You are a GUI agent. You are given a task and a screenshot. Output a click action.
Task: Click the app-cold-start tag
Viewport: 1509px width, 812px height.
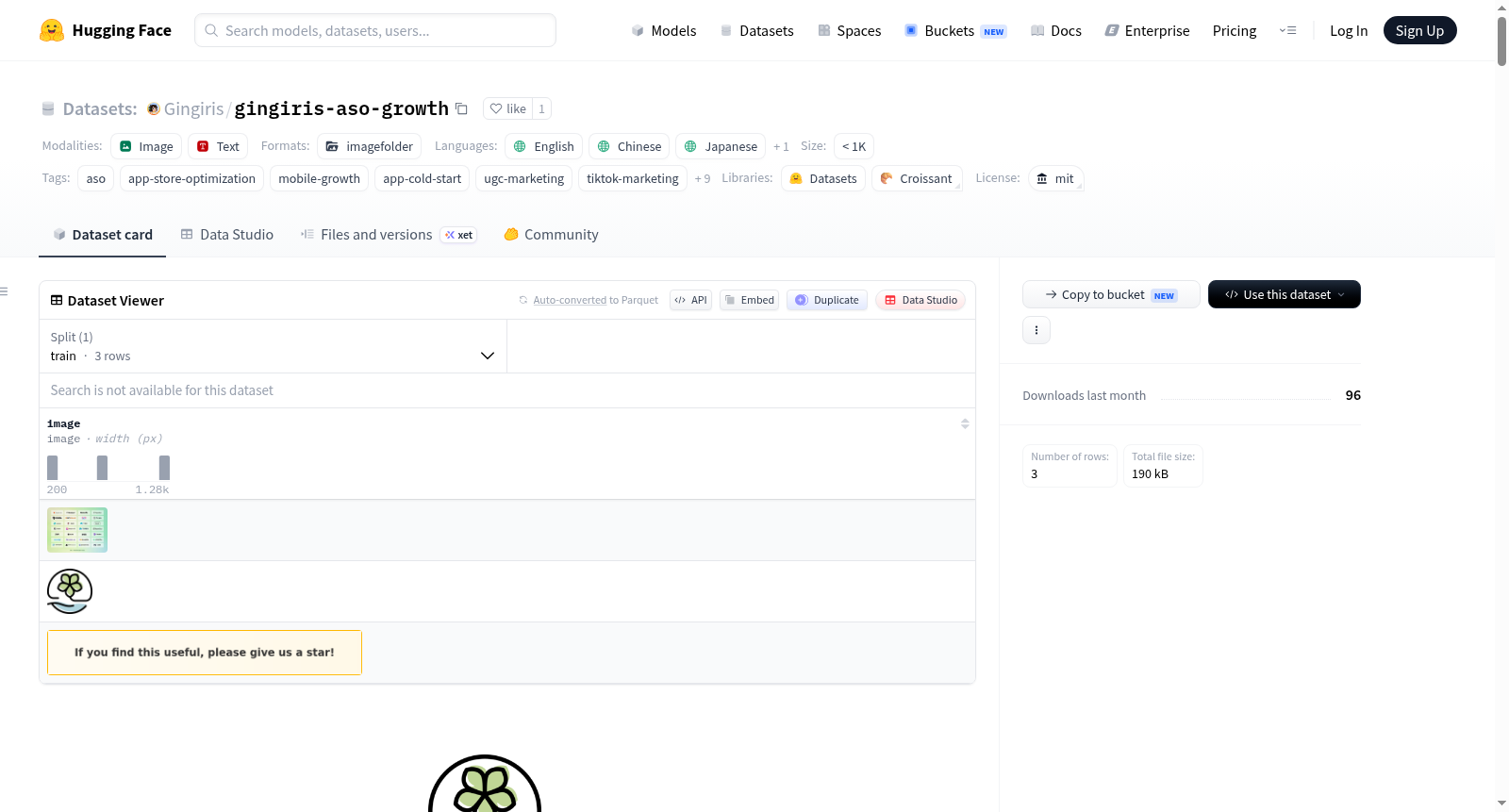click(422, 178)
